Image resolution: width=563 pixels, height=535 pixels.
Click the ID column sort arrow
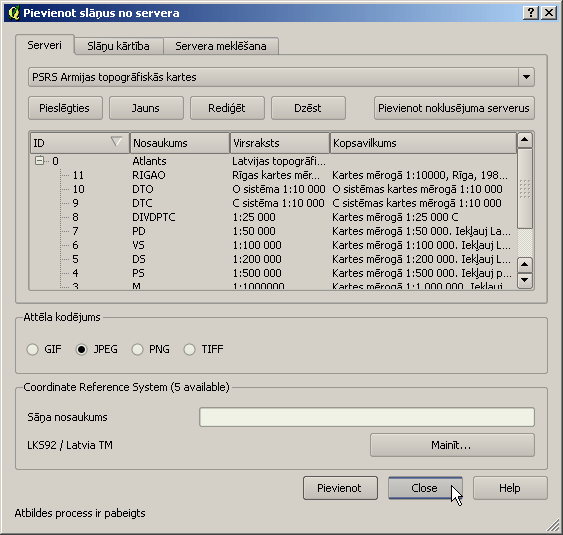click(x=116, y=141)
